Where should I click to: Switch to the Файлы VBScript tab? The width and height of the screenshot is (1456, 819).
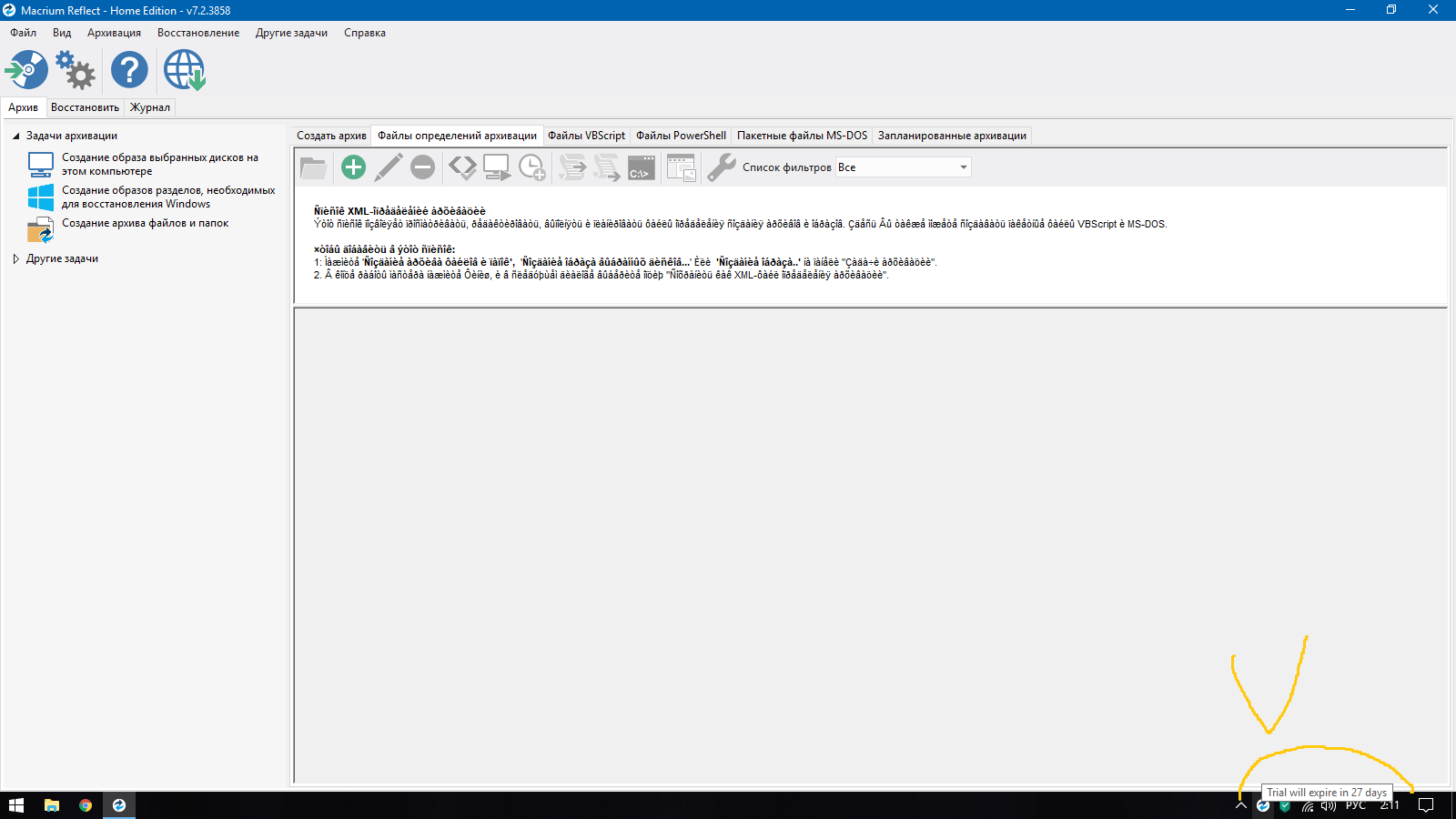point(586,136)
